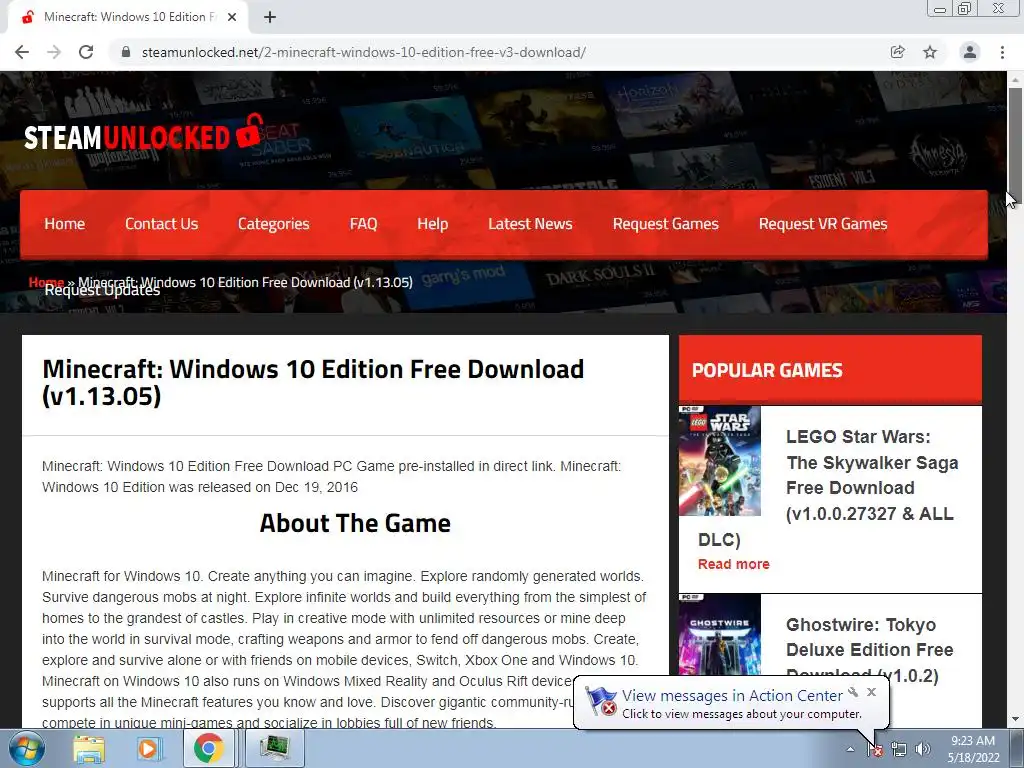Click the Chrome taskbar icon
This screenshot has height=768, width=1024.
pos(208,748)
